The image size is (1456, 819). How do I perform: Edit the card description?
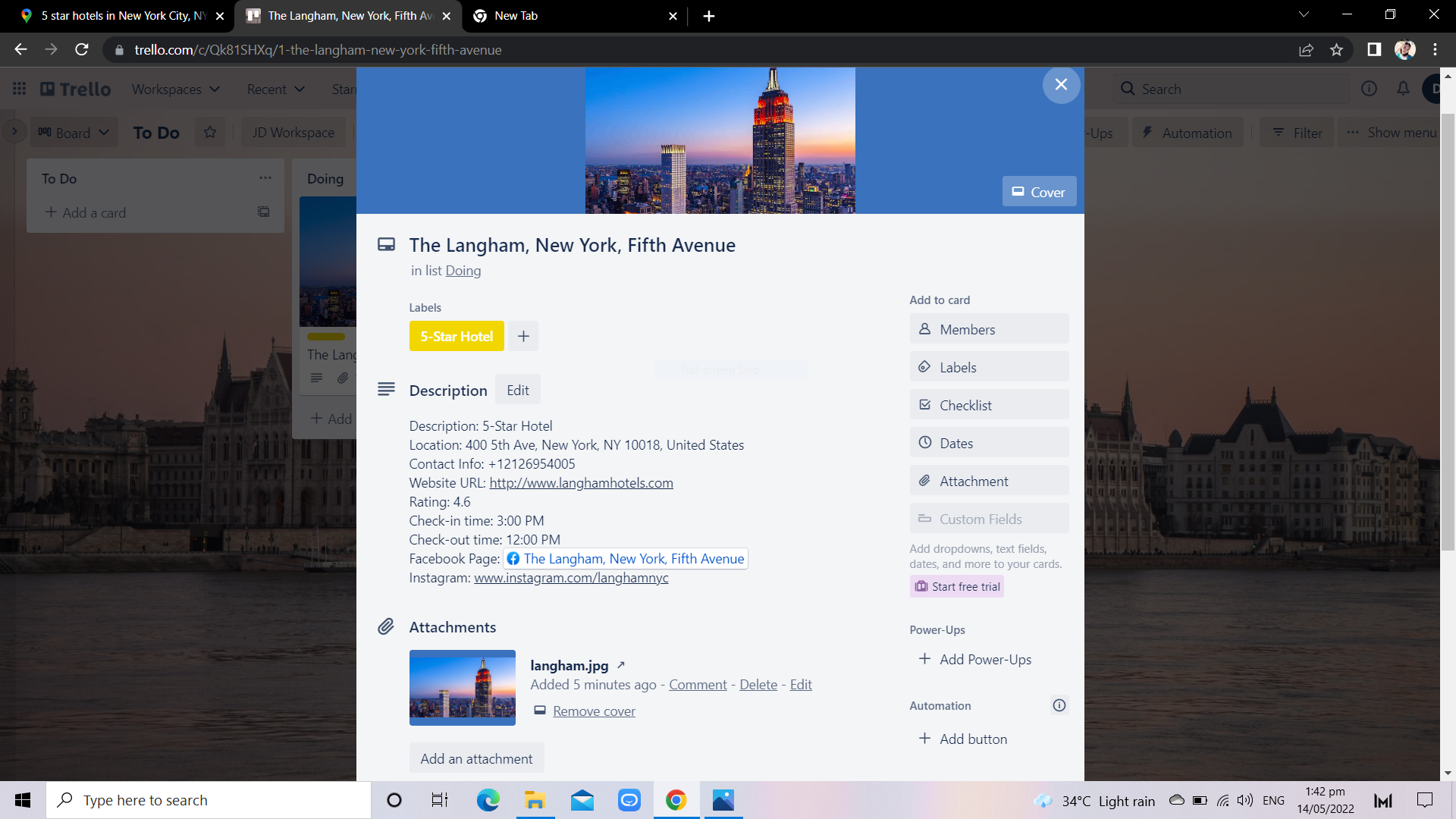click(x=518, y=390)
